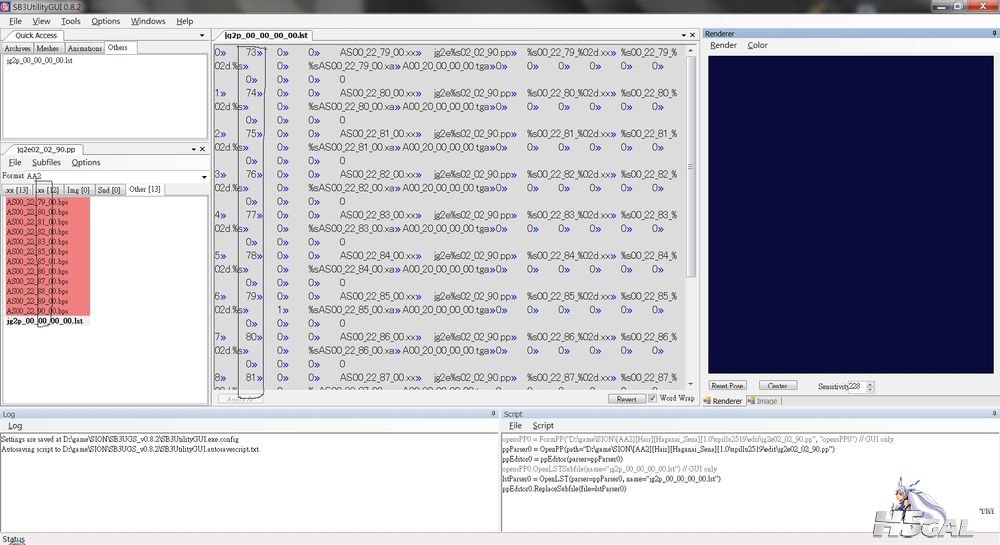Open the Renderer Color menu
Image resolution: width=1000 pixels, height=545 pixels.
pyautogui.click(x=757, y=45)
